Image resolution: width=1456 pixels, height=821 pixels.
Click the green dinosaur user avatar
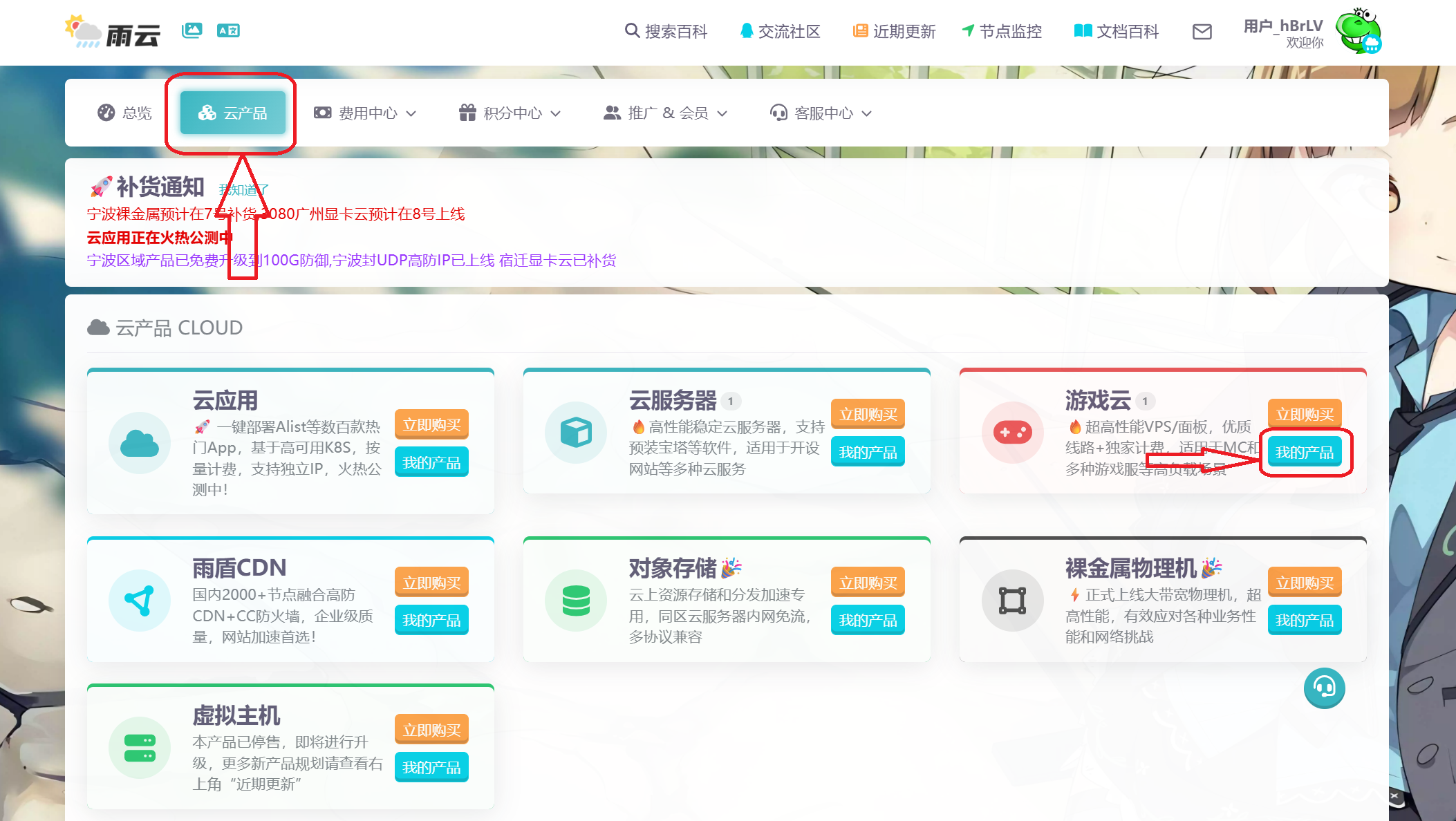1358,32
